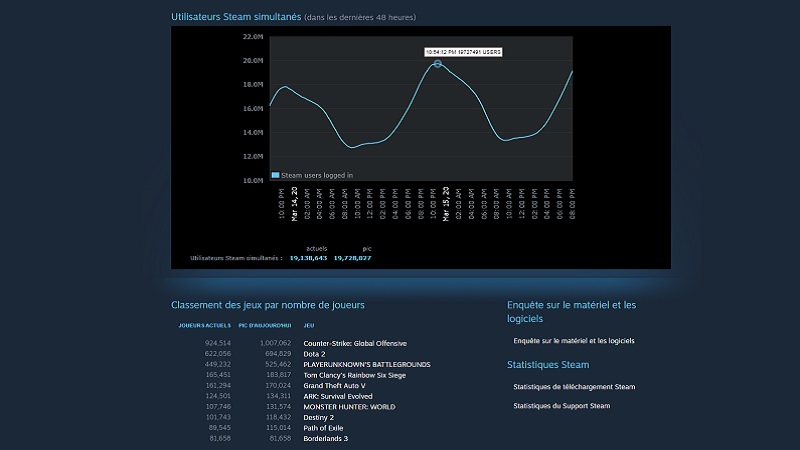800x450 pixels.
Task: Click PUBG peak value 525,462
Action: pyautogui.click(x=278, y=364)
